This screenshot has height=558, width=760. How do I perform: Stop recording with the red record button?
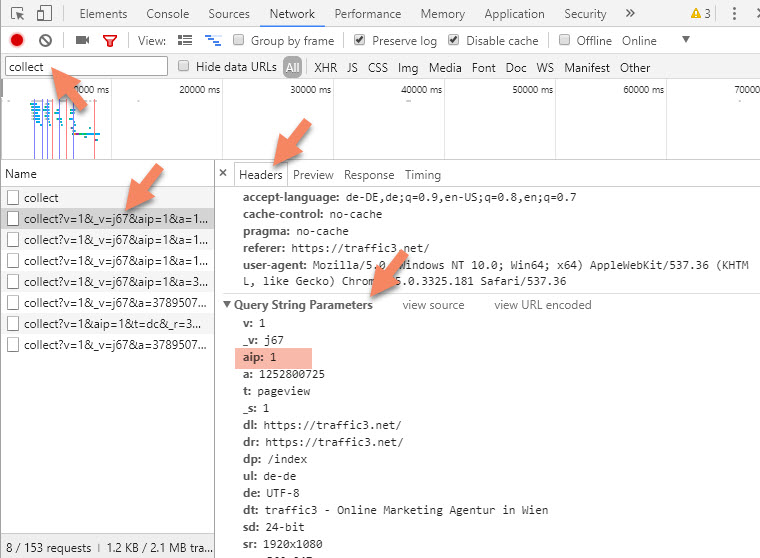point(17,40)
